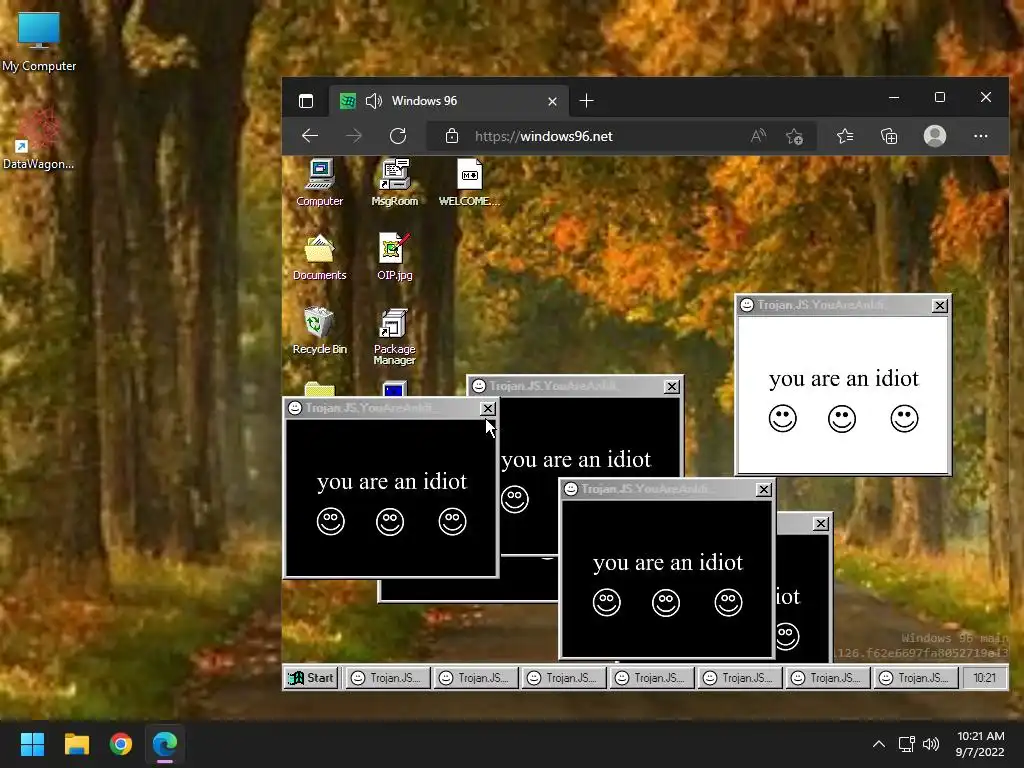Viewport: 1024px width, 768px height.
Task: Click middle smiley in leftmost black window
Action: point(390,522)
